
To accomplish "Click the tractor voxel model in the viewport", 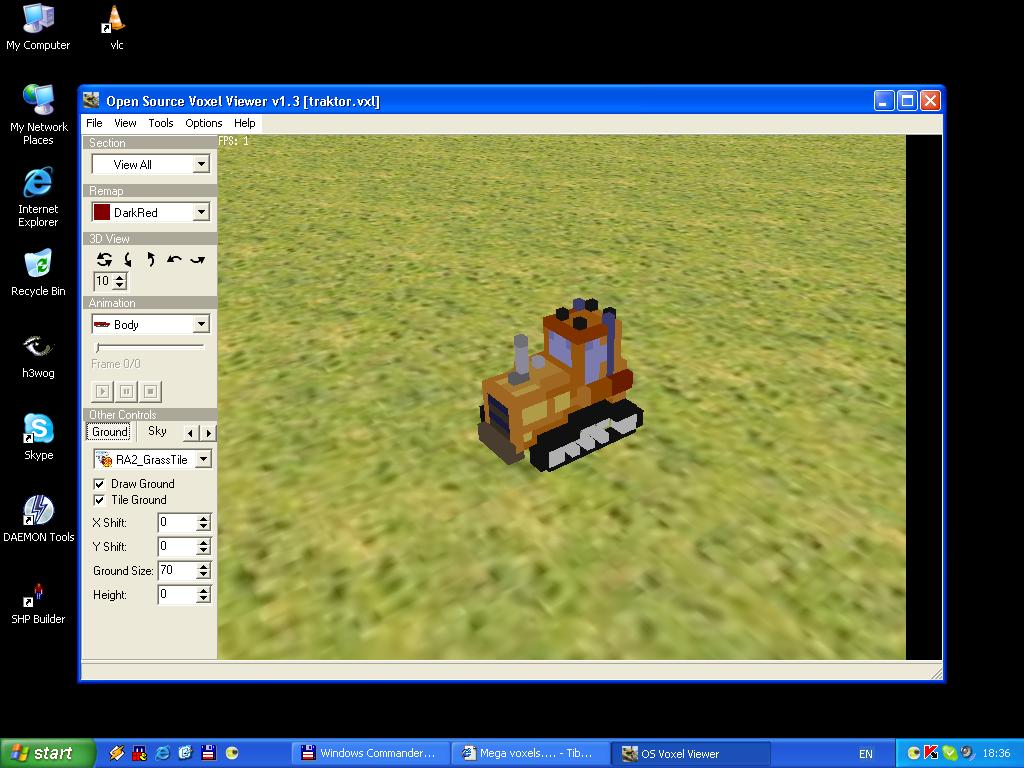I will (560, 385).
